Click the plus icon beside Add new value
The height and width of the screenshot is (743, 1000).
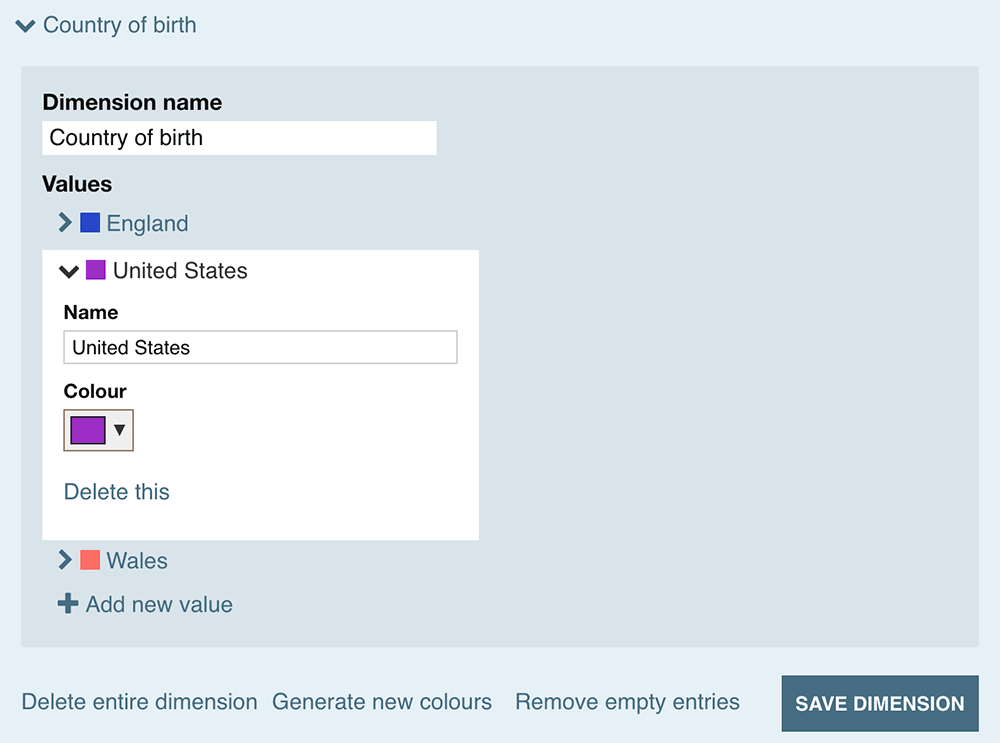pos(68,604)
